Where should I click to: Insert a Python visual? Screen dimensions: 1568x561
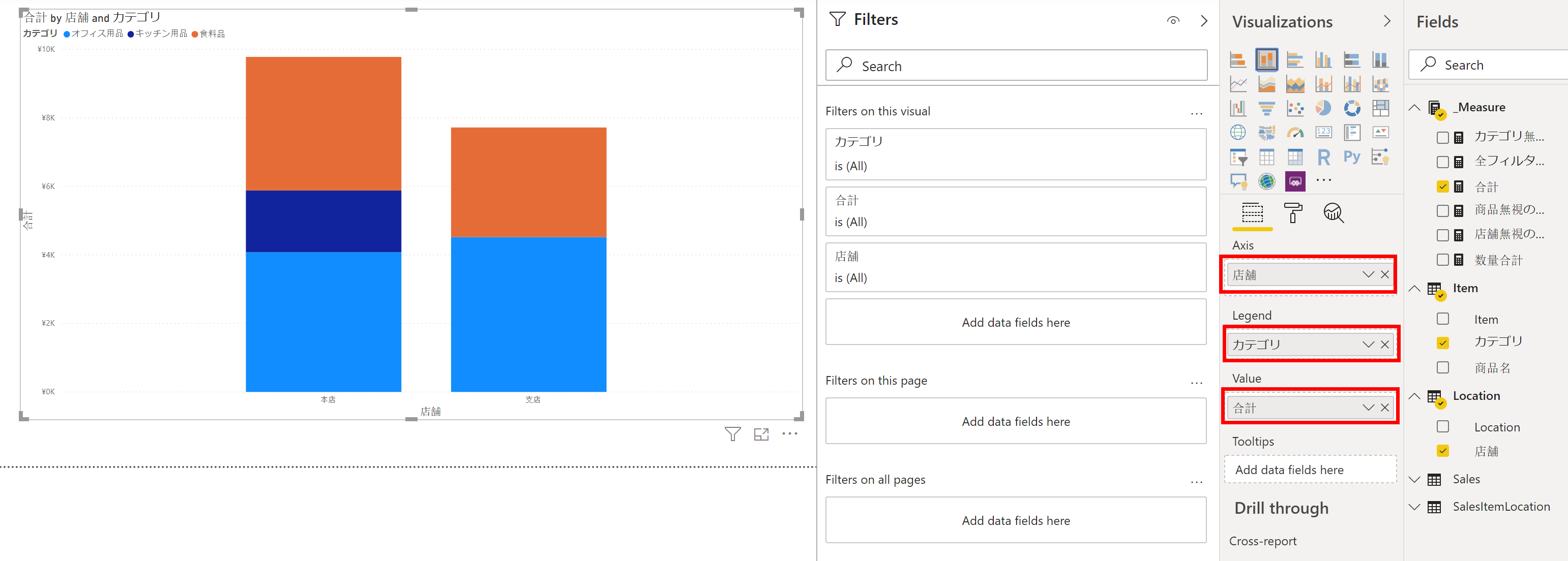tap(1352, 157)
